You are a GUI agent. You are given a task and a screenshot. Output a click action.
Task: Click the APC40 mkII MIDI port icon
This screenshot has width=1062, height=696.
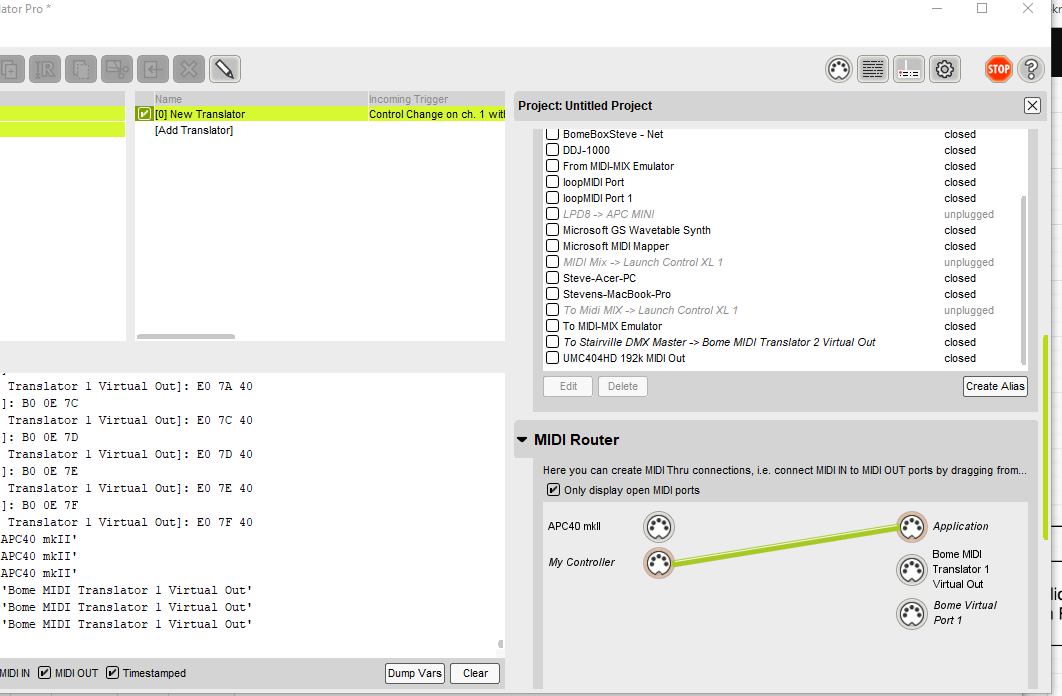[x=658, y=527]
